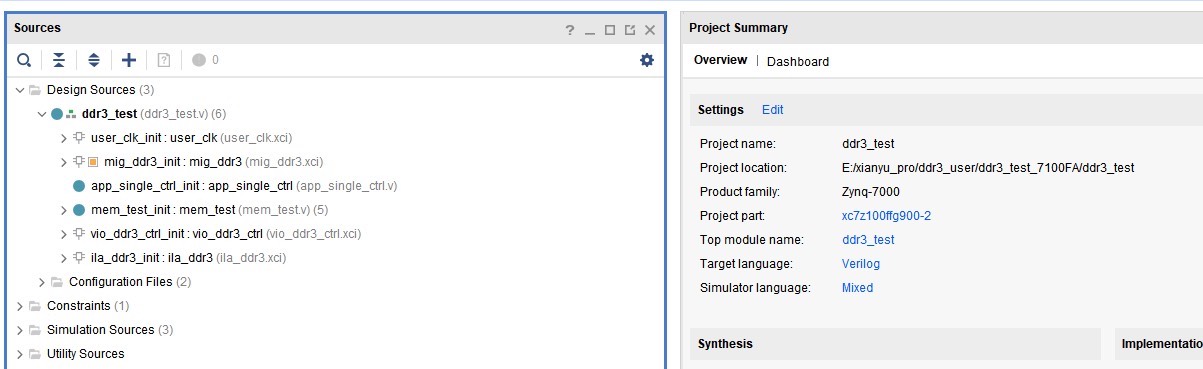The width and height of the screenshot is (1203, 369).
Task: Switch to the Dashboard tab
Action: coord(798,61)
